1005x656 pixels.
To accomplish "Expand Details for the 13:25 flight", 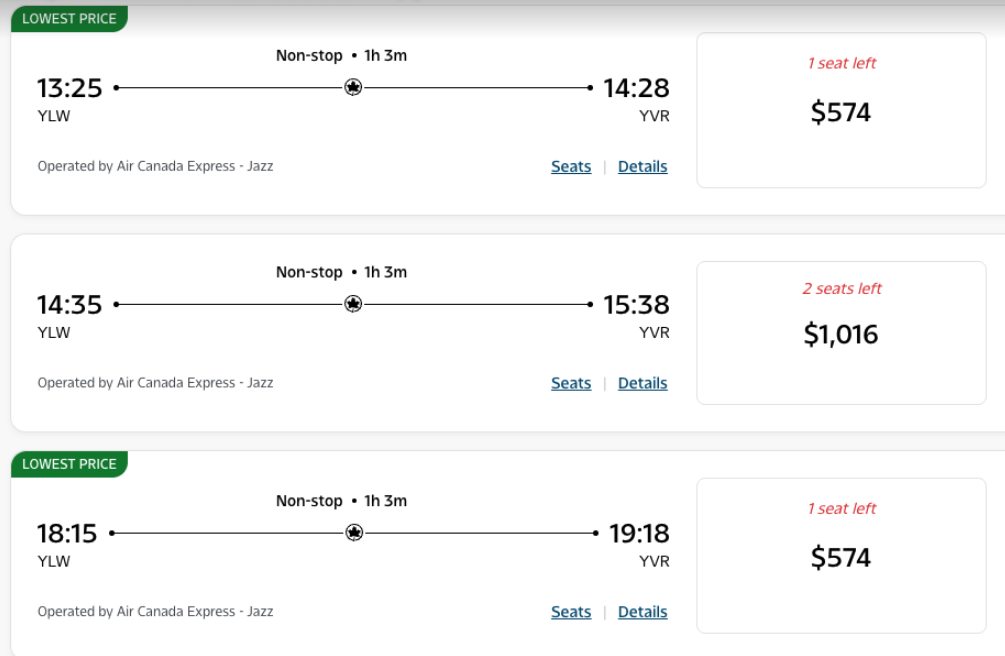I will click(x=642, y=166).
